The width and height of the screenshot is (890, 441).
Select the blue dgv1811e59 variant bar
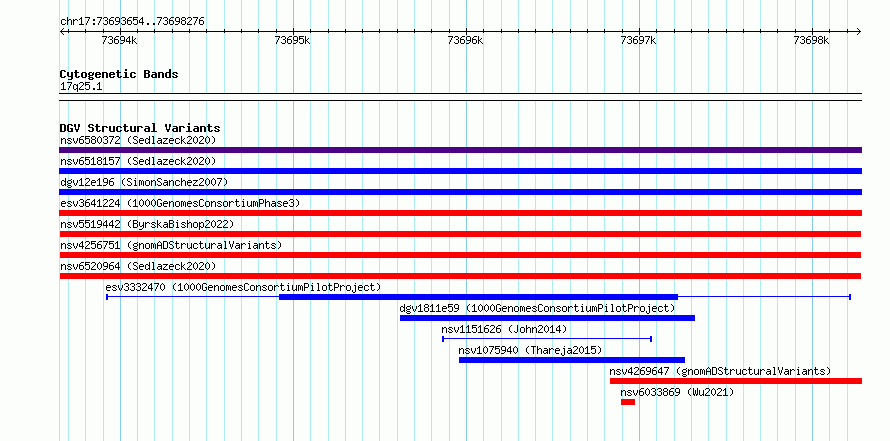[x=547, y=318]
